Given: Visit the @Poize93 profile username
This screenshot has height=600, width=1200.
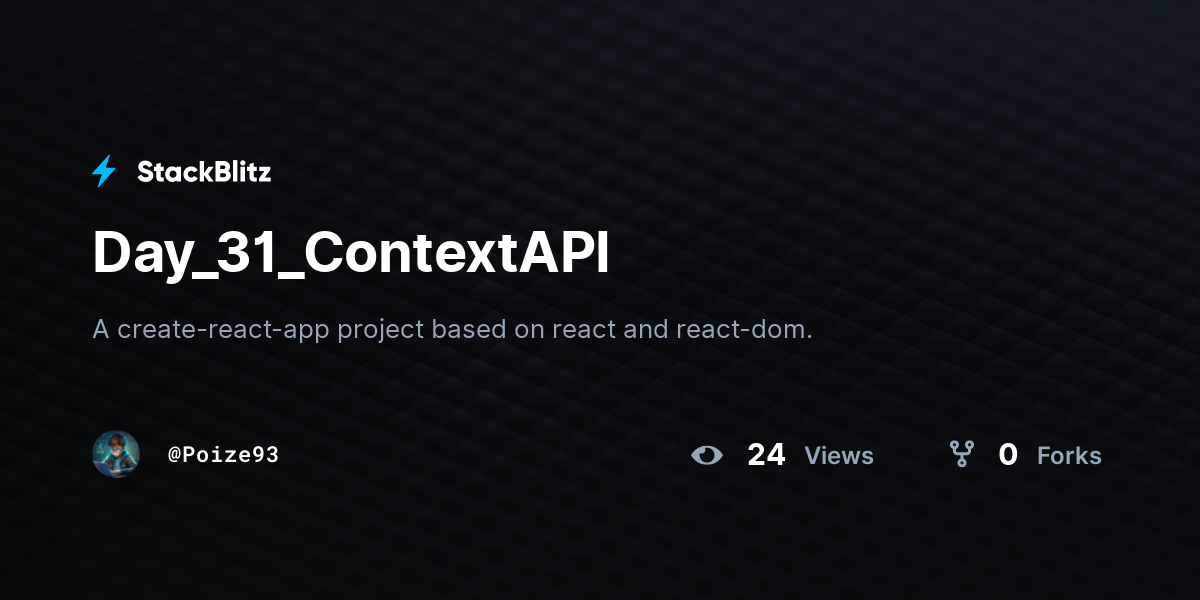Looking at the screenshot, I should (223, 455).
